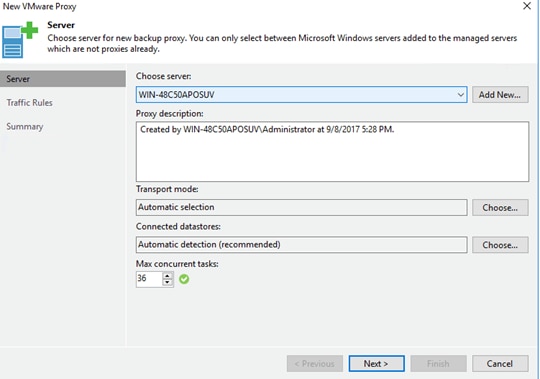540x379 pixels.
Task: Click the server-with-plus proxy icon
Action: (20, 40)
